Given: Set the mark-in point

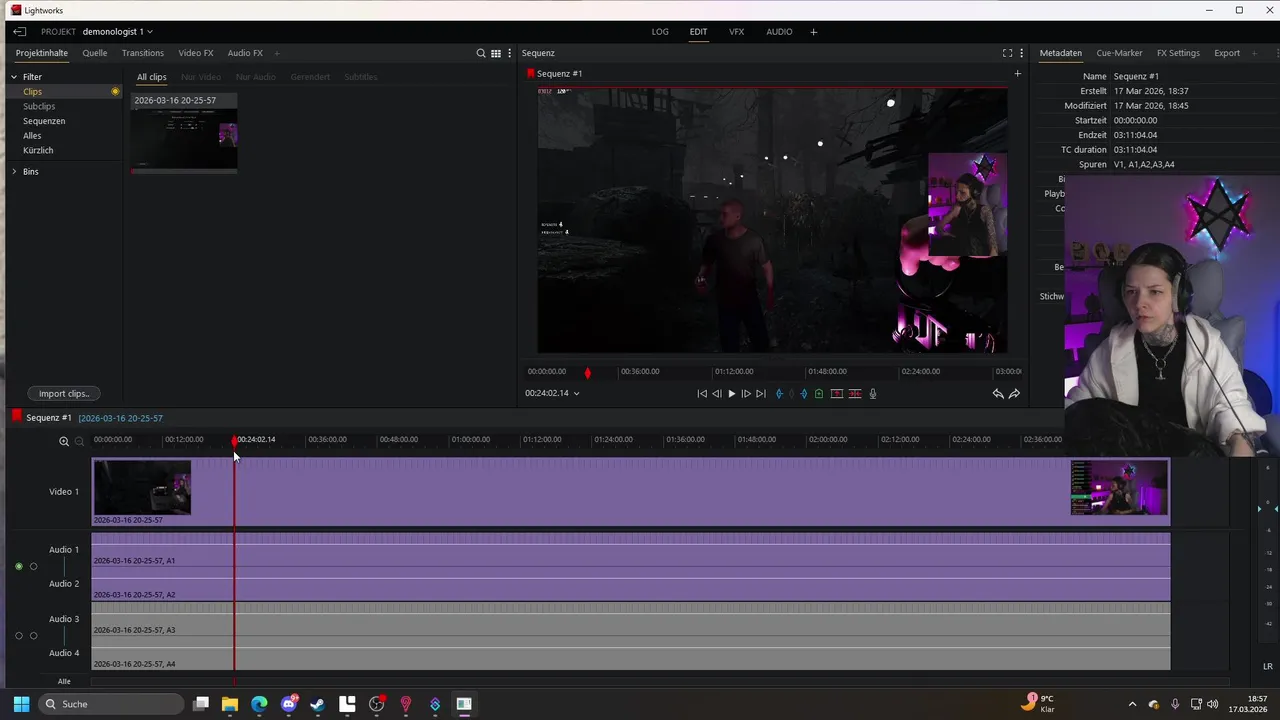Looking at the screenshot, I should 779,394.
